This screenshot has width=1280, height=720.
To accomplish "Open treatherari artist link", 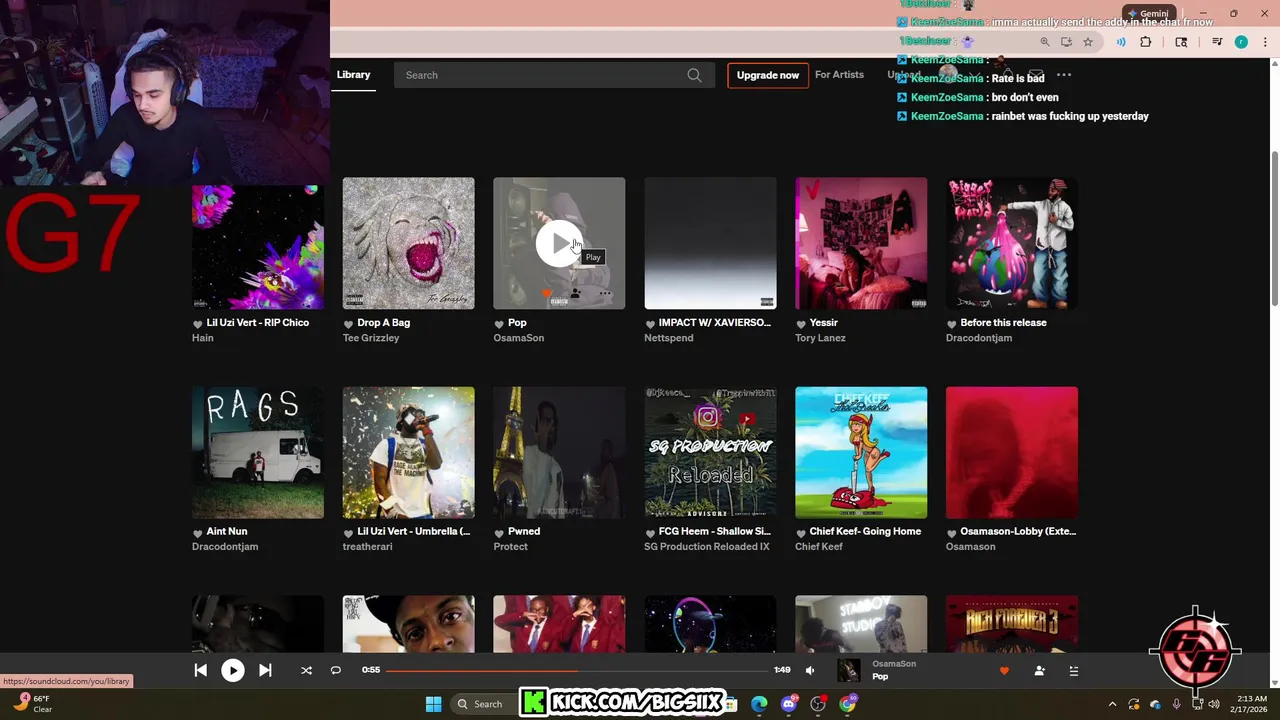I will click(368, 547).
